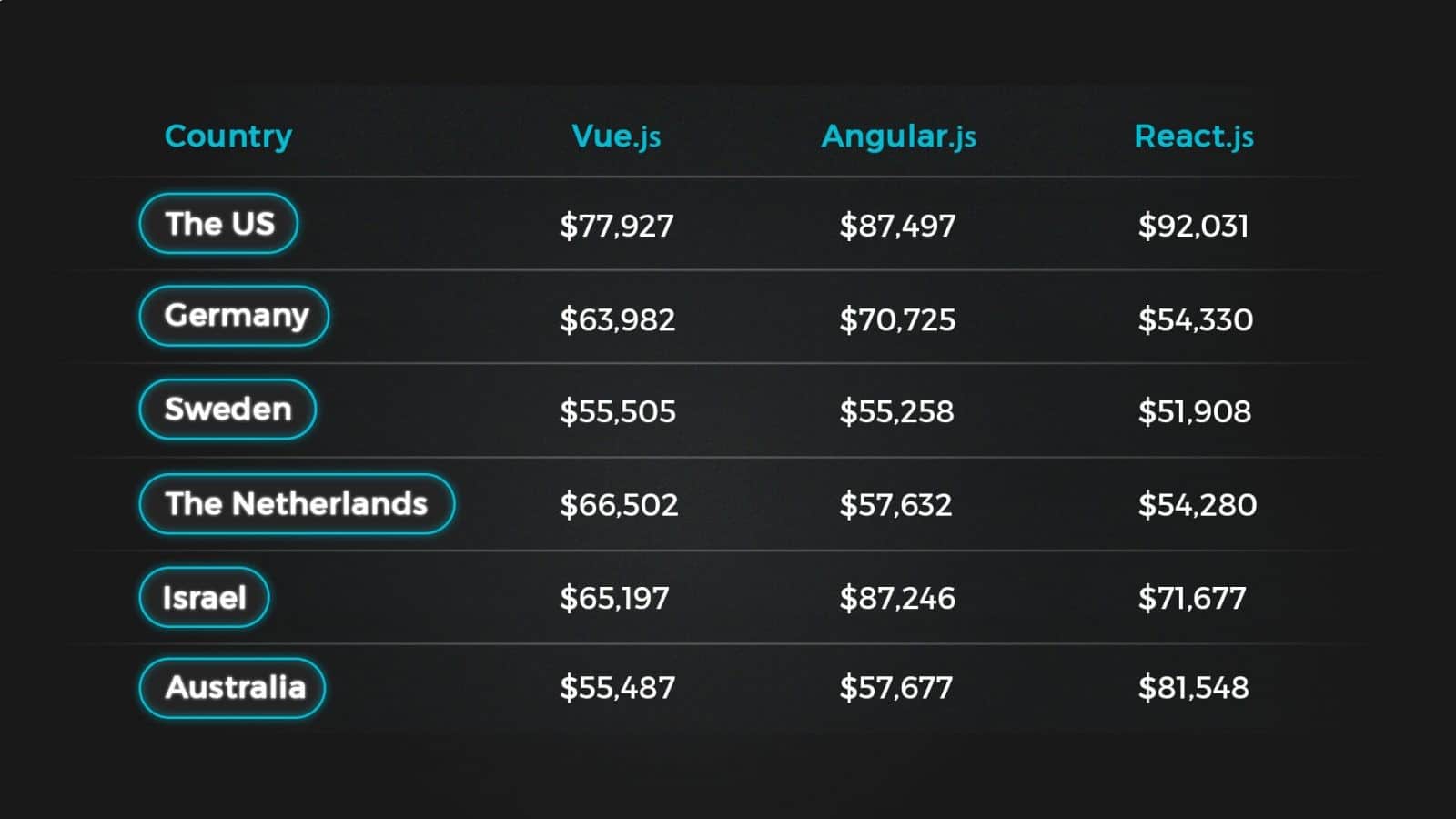Screen dimensions: 1456x819
Task: Click Germany Angular.js salary $70,725
Action: 897,319
